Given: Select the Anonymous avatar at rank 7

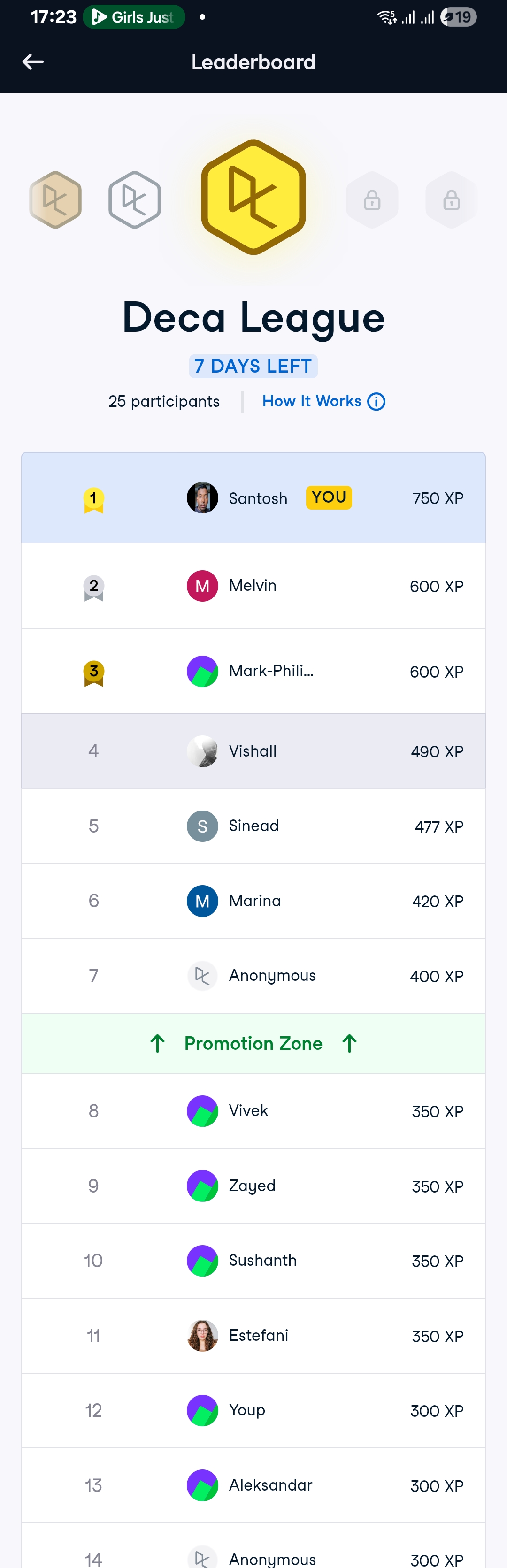Looking at the screenshot, I should tap(202, 976).
